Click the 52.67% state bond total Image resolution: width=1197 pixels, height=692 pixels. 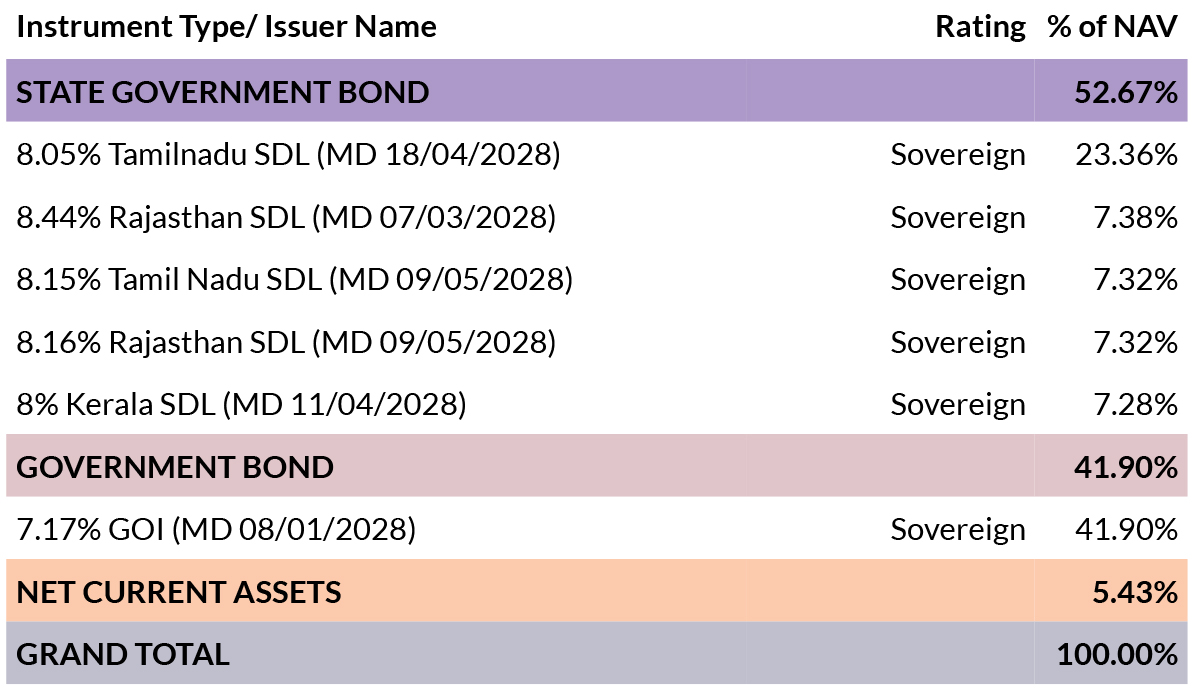click(x=1125, y=92)
